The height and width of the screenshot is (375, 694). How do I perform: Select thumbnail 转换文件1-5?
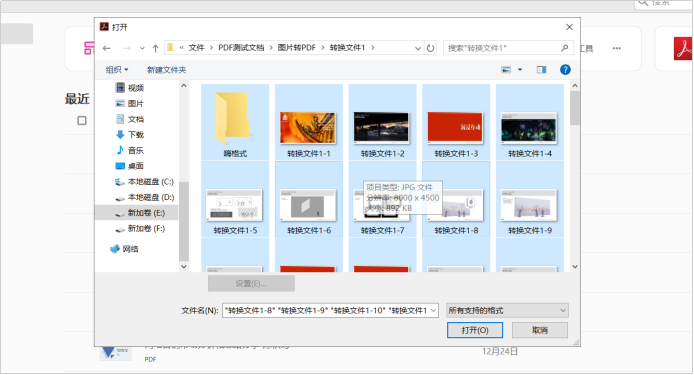[235, 205]
